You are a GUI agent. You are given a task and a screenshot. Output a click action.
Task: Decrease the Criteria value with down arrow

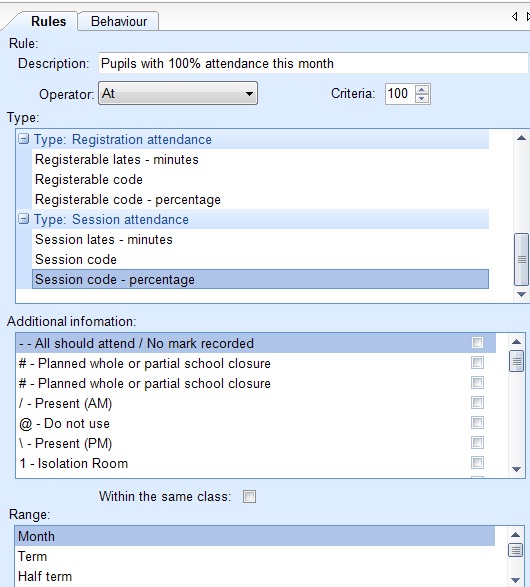point(422,98)
